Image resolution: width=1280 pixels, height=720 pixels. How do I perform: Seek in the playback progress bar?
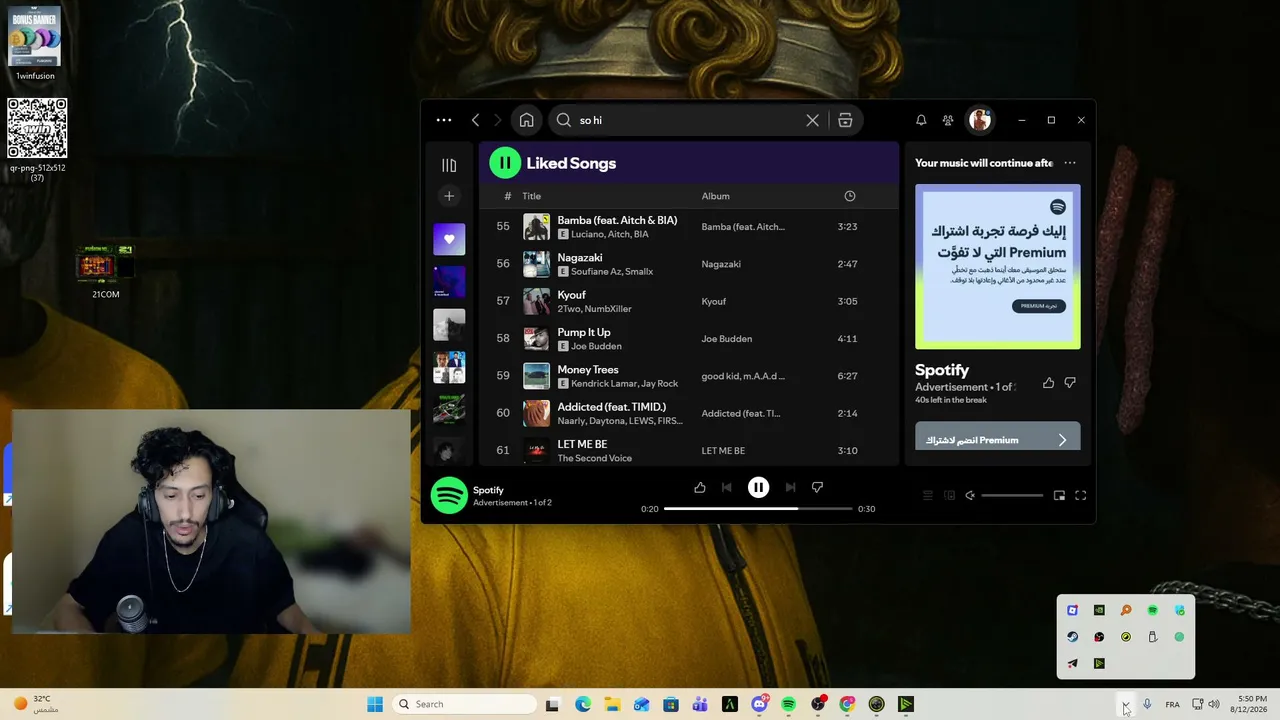point(758,509)
